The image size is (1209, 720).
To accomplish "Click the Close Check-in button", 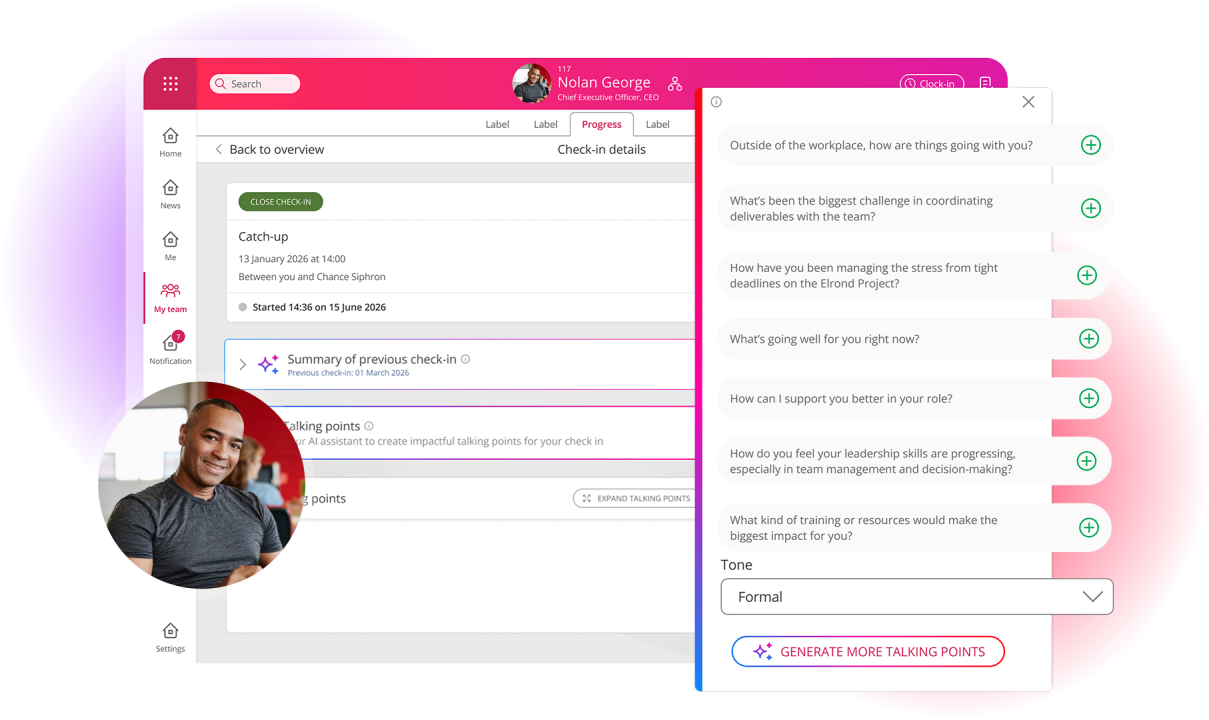I will pos(280,200).
